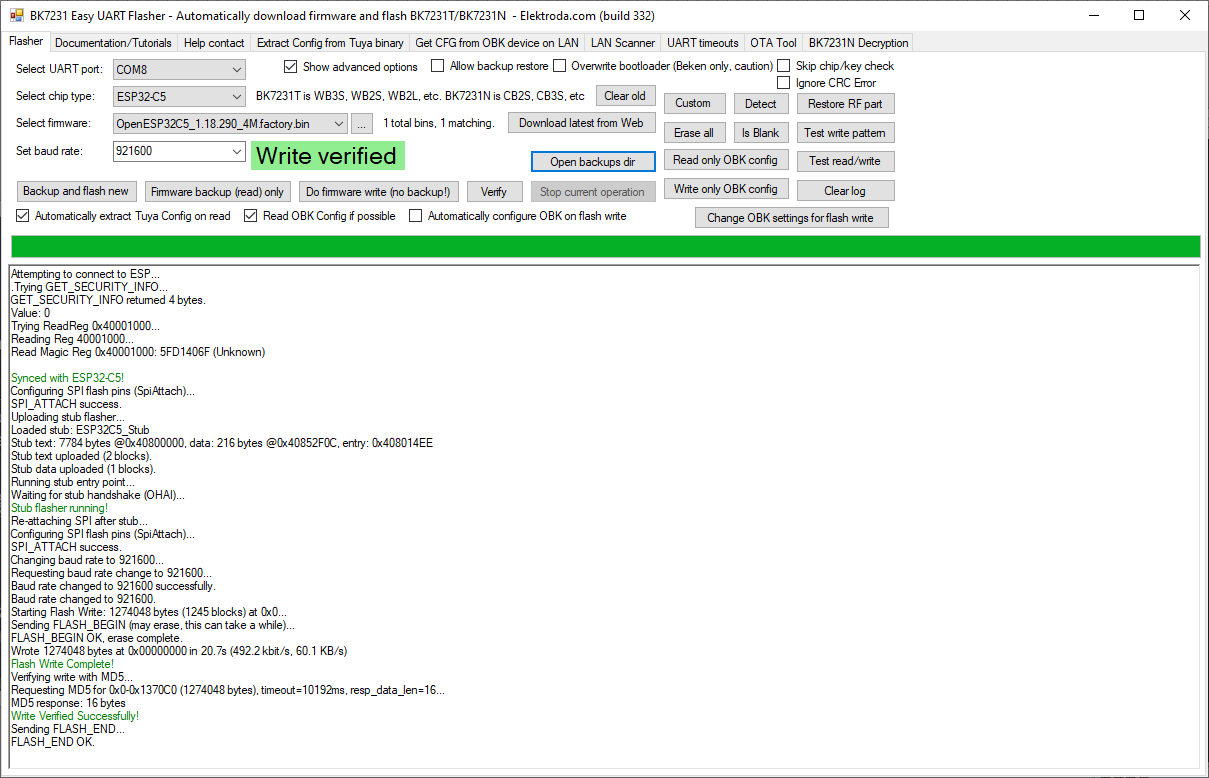This screenshot has height=778, width=1209.
Task: Click log line 'Uploading stub flasher...'
Action: (x=68, y=417)
